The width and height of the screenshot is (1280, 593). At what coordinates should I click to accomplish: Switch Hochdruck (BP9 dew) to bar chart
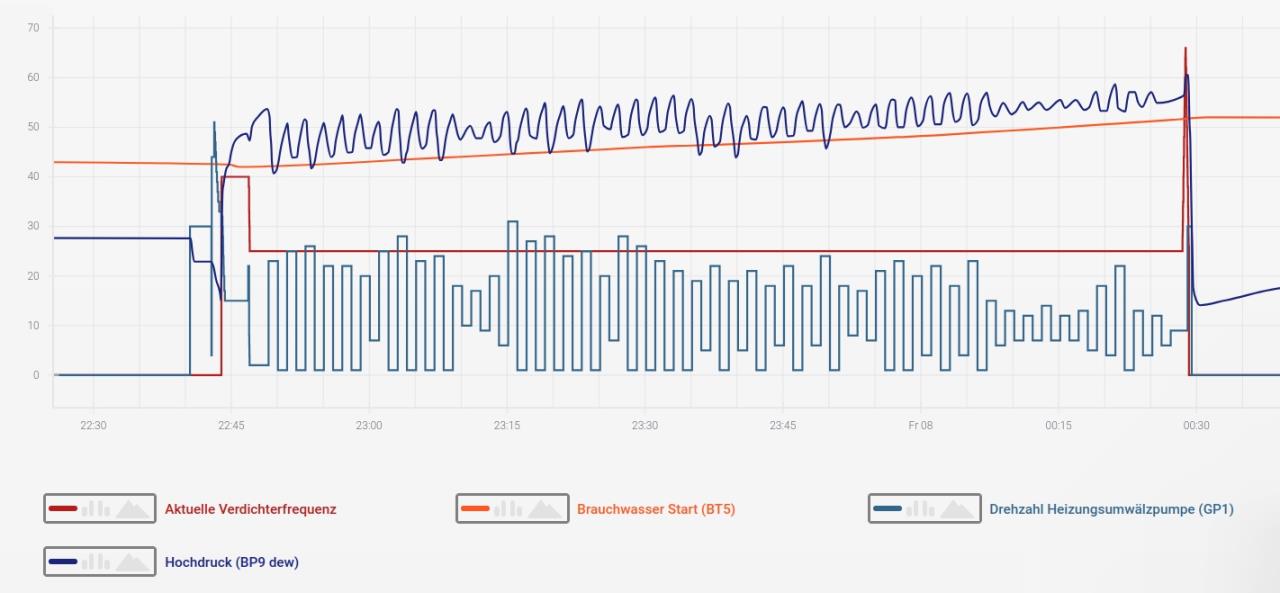click(96, 562)
